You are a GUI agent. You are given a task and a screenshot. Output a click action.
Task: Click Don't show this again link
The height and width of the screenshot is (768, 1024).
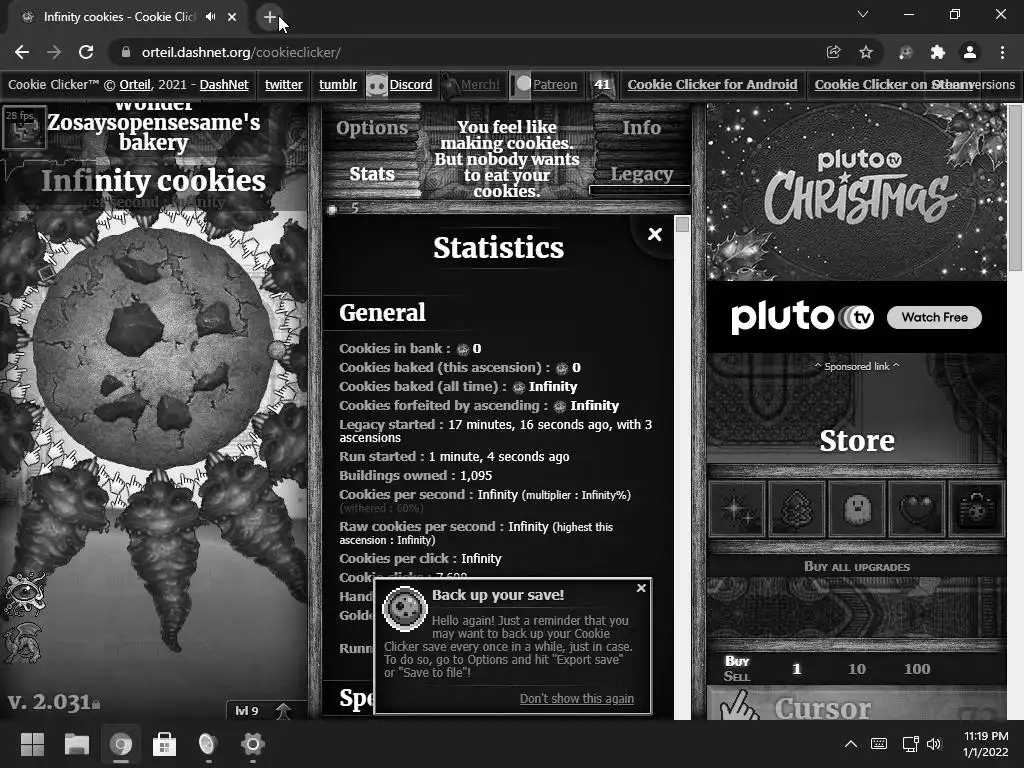click(577, 699)
